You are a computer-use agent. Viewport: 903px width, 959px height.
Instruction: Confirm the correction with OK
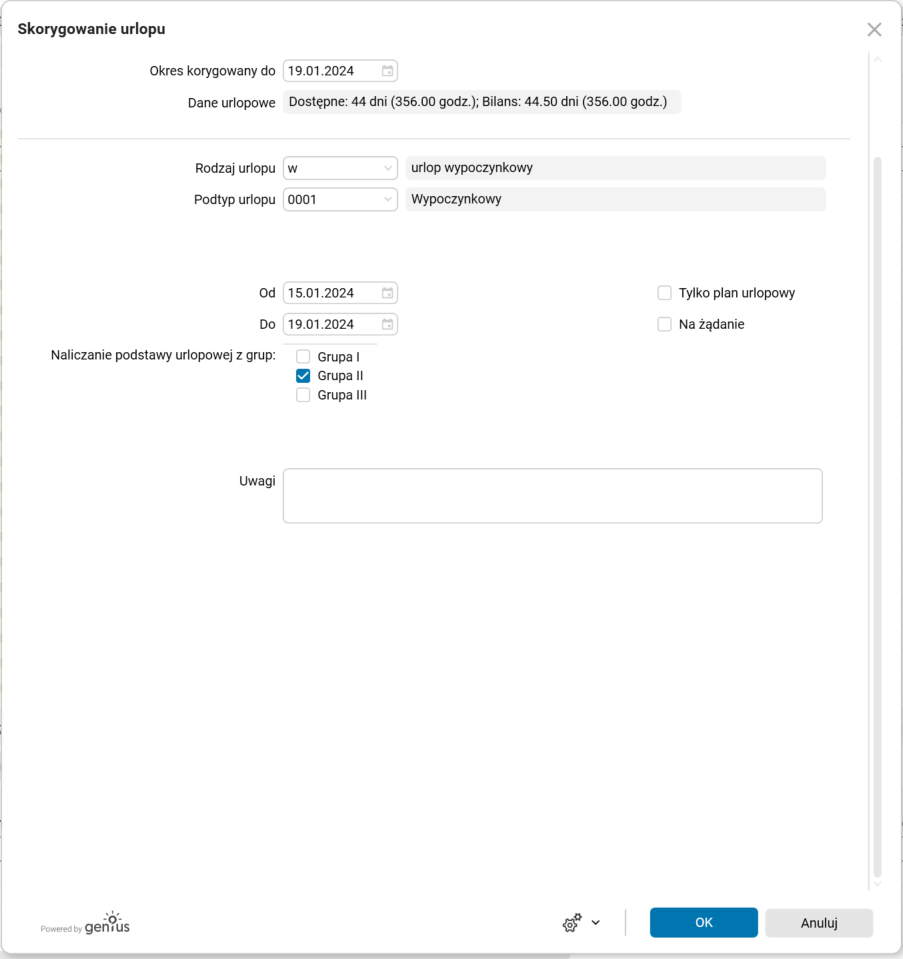click(x=703, y=922)
